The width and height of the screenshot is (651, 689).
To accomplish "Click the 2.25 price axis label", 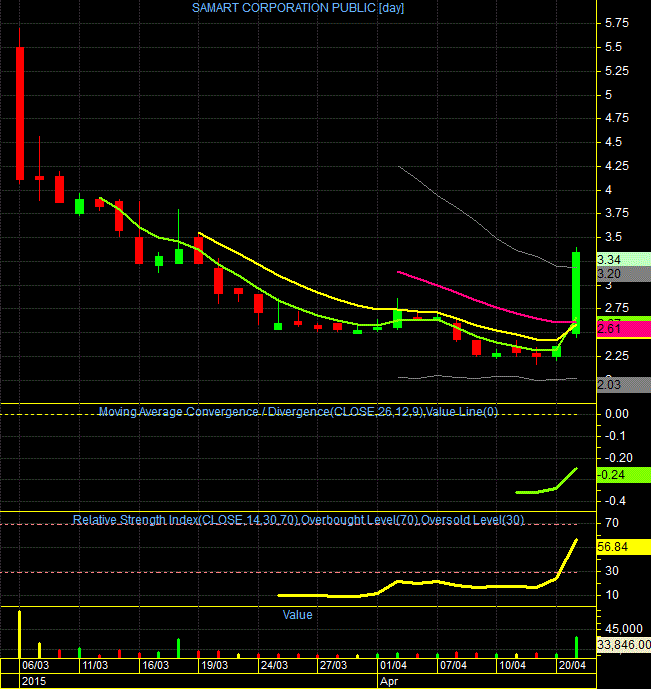I will 617,356.
